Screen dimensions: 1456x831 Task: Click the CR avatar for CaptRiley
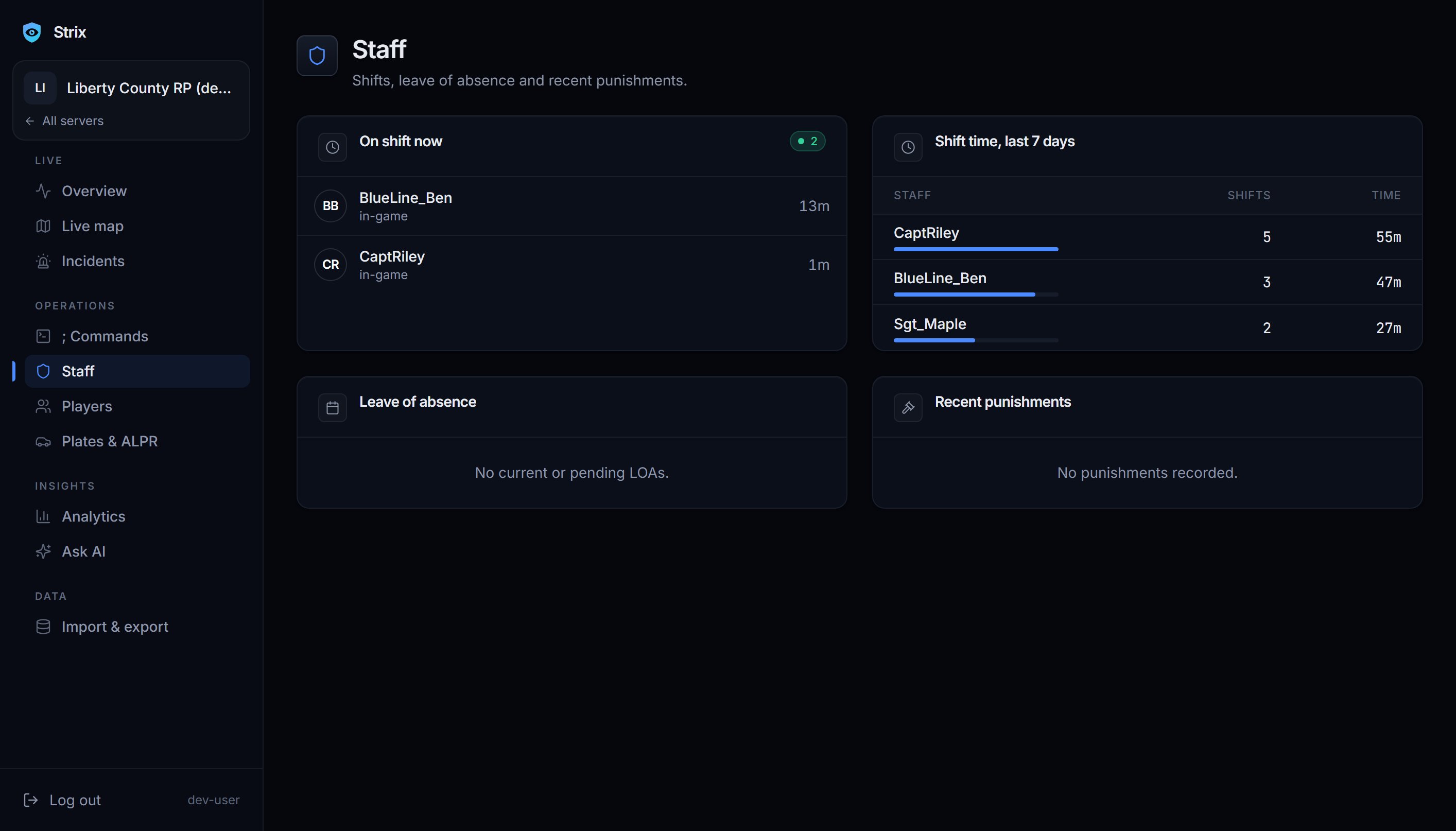click(x=331, y=265)
